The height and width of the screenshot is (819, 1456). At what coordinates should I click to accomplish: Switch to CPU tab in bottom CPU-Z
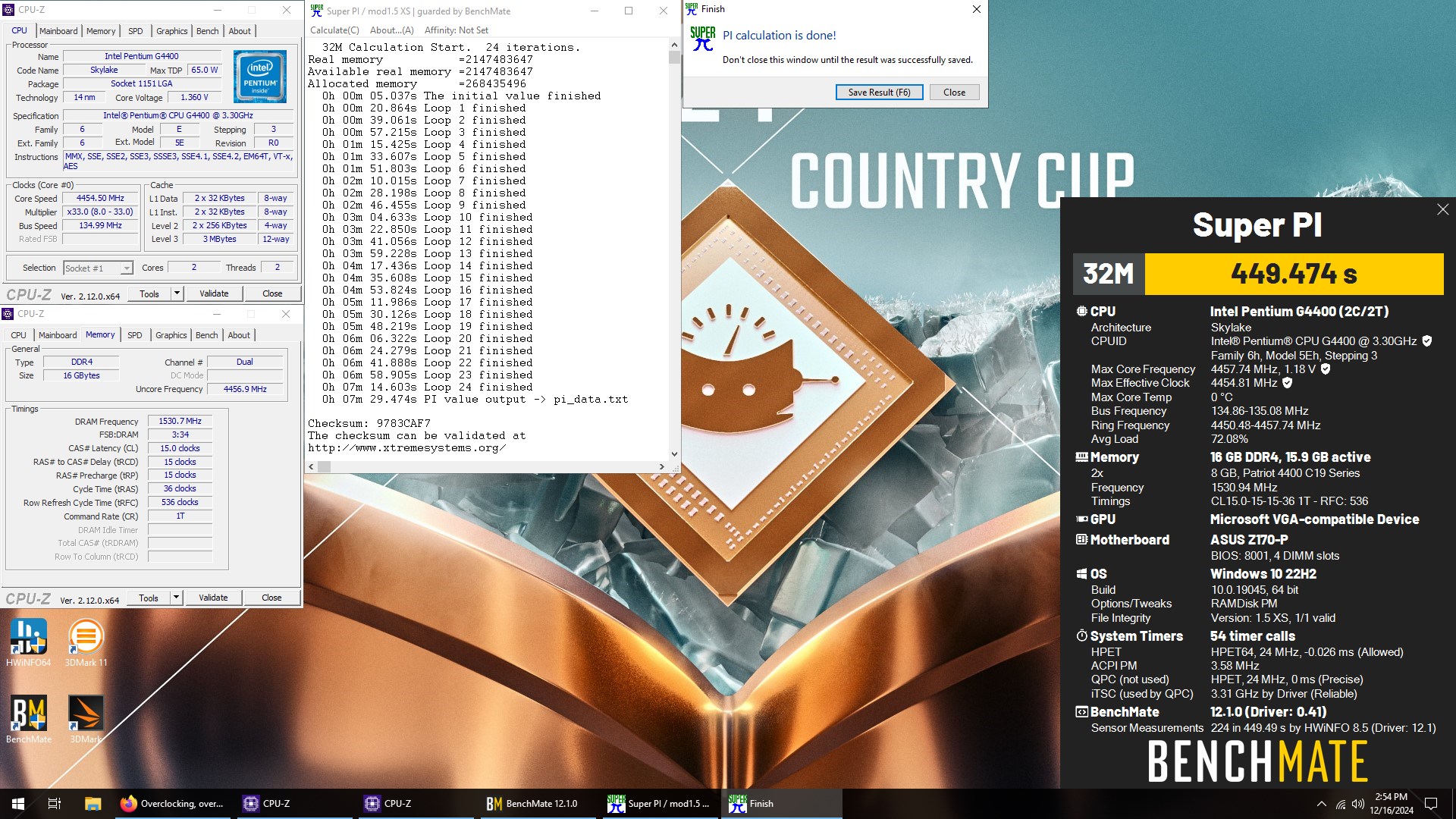pos(18,335)
